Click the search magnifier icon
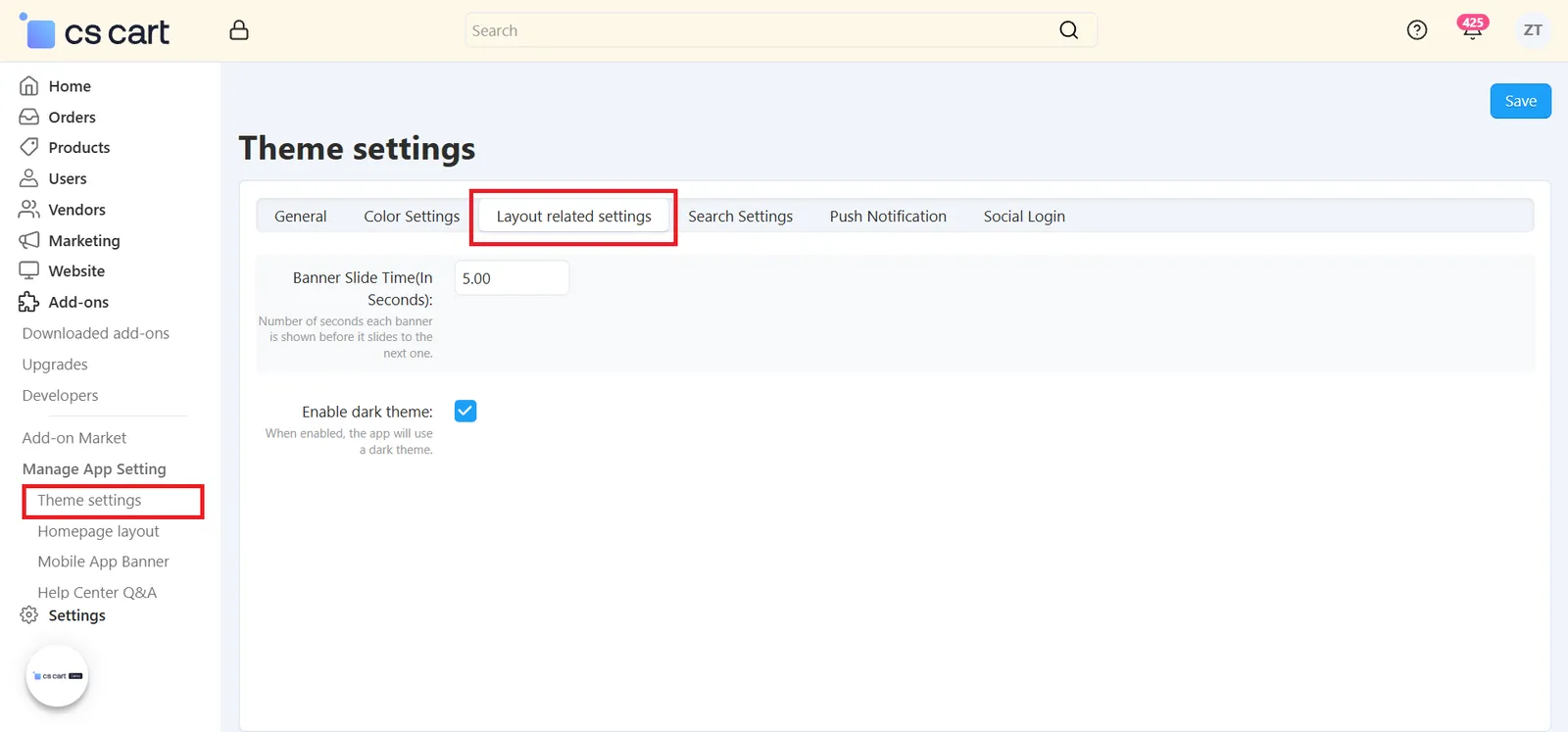Viewport: 1568px width, 732px height. point(1069,30)
